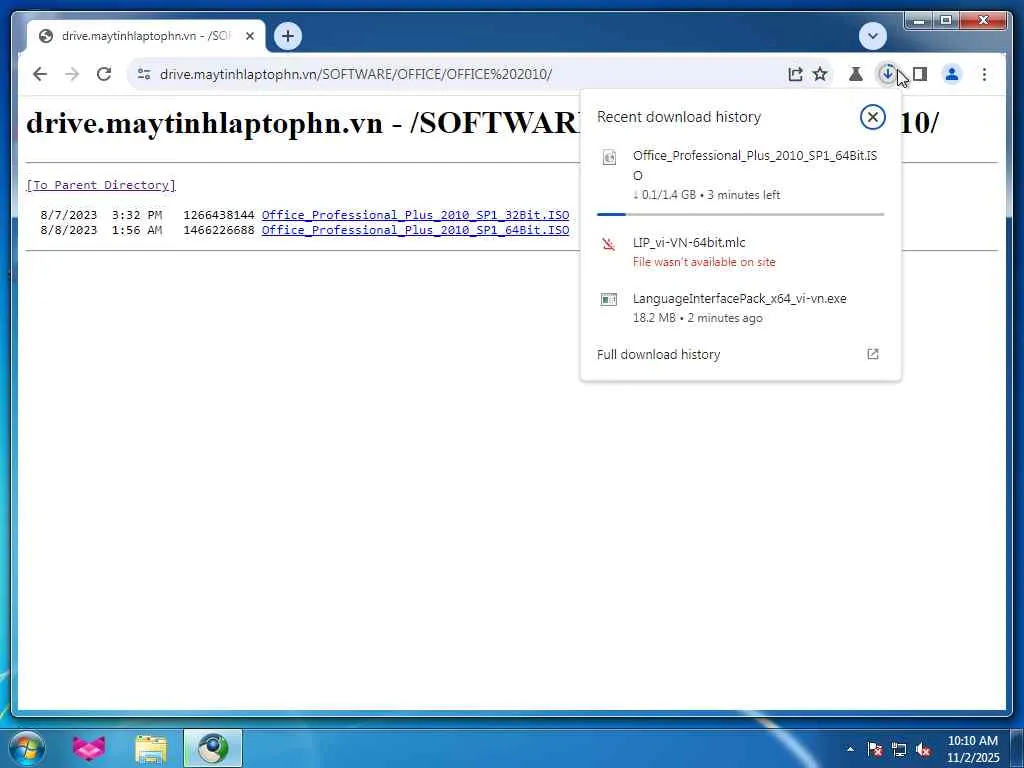Screen dimensions: 1024x768
Task: Open the full download history external link icon
Action: (x=872, y=354)
